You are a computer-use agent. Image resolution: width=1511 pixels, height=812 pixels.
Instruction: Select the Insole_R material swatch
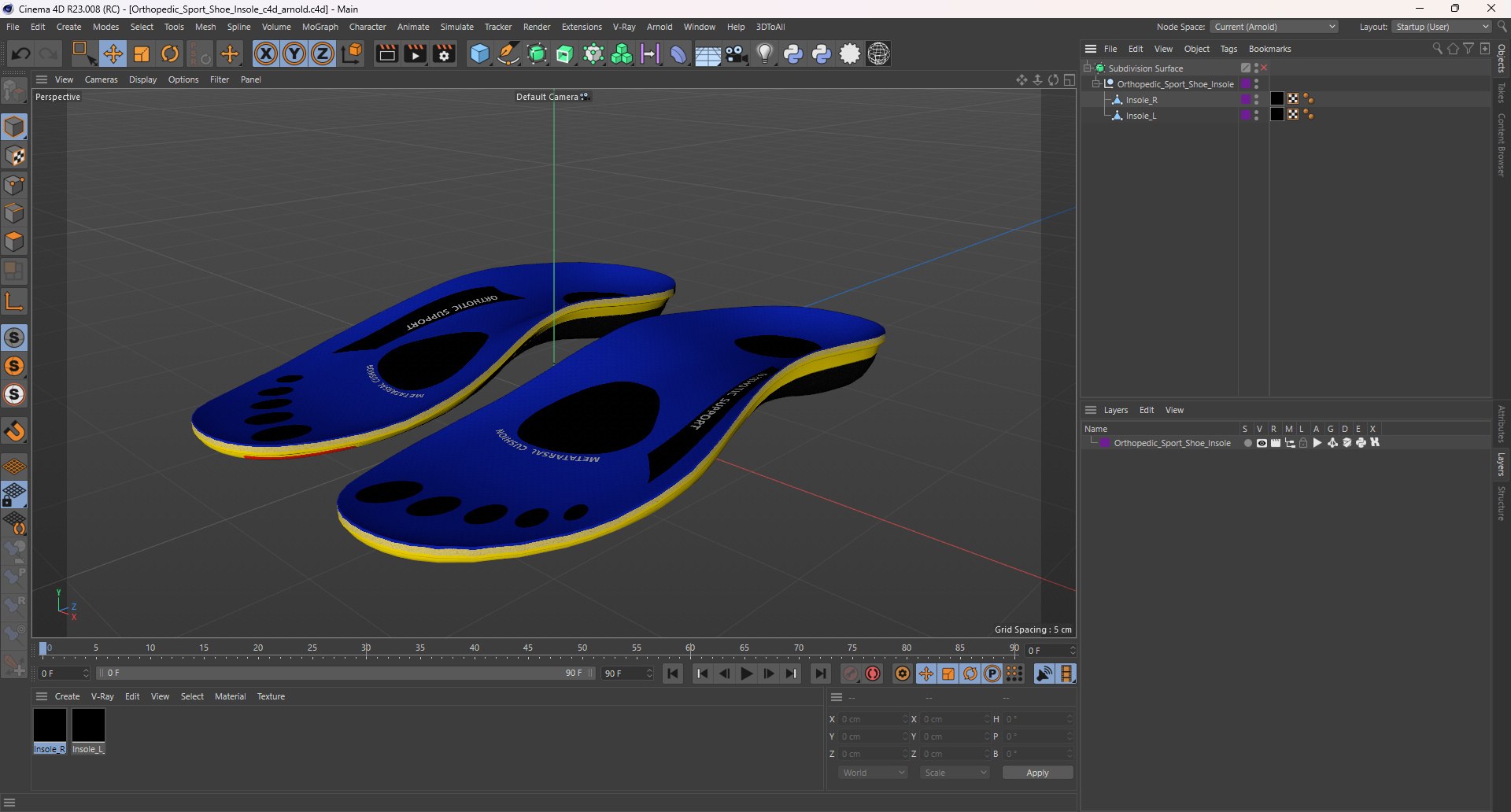(x=50, y=725)
